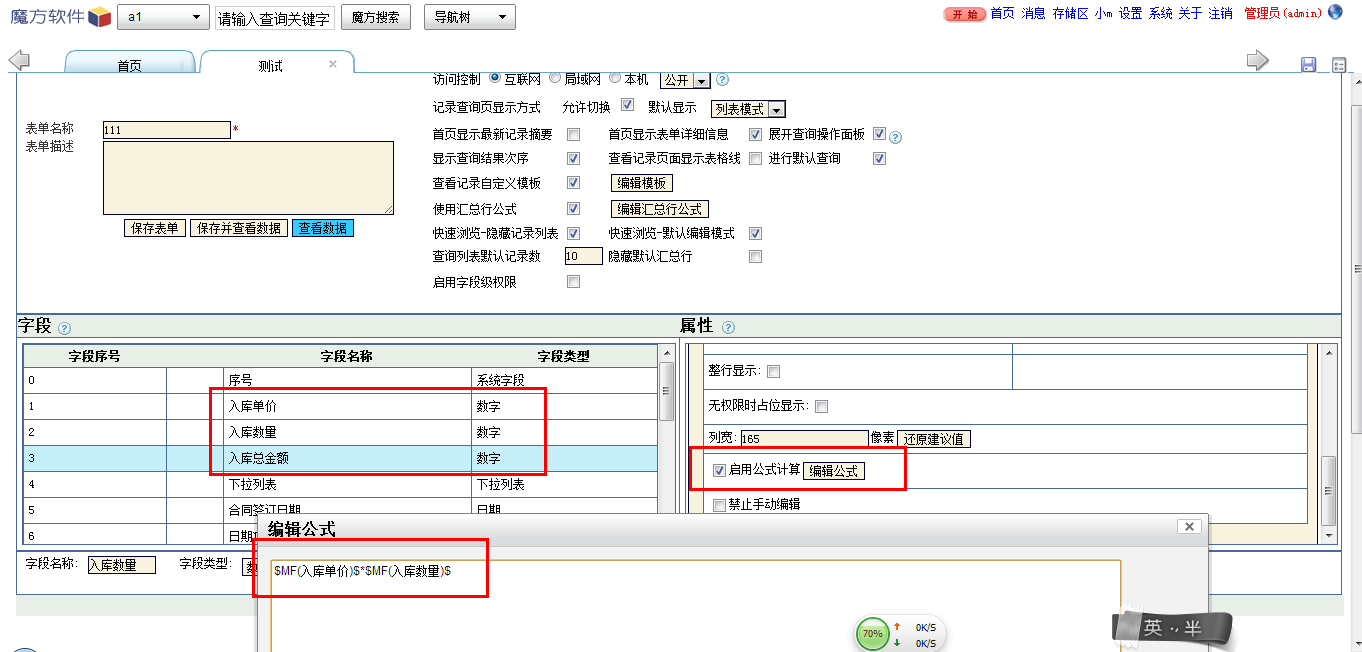Enable 查看记录页面显示表格线 checkbox
This screenshot has height=652, width=1362.
pyautogui.click(x=756, y=158)
